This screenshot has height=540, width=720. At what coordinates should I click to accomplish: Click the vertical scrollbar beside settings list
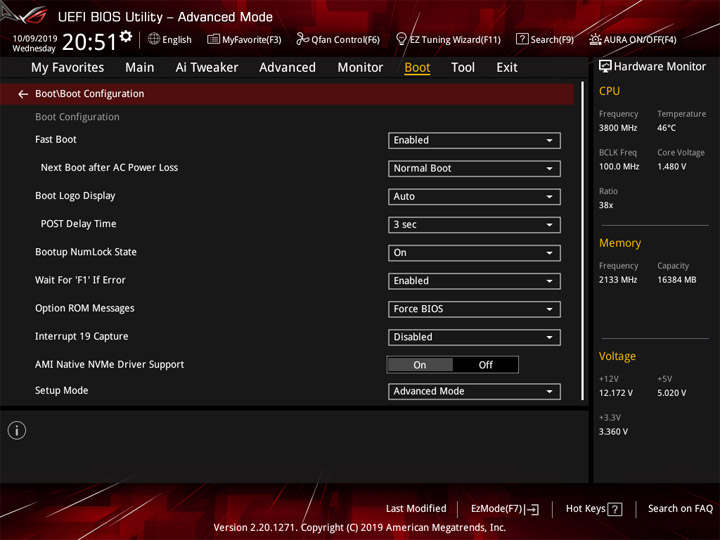pyautogui.click(x=582, y=241)
